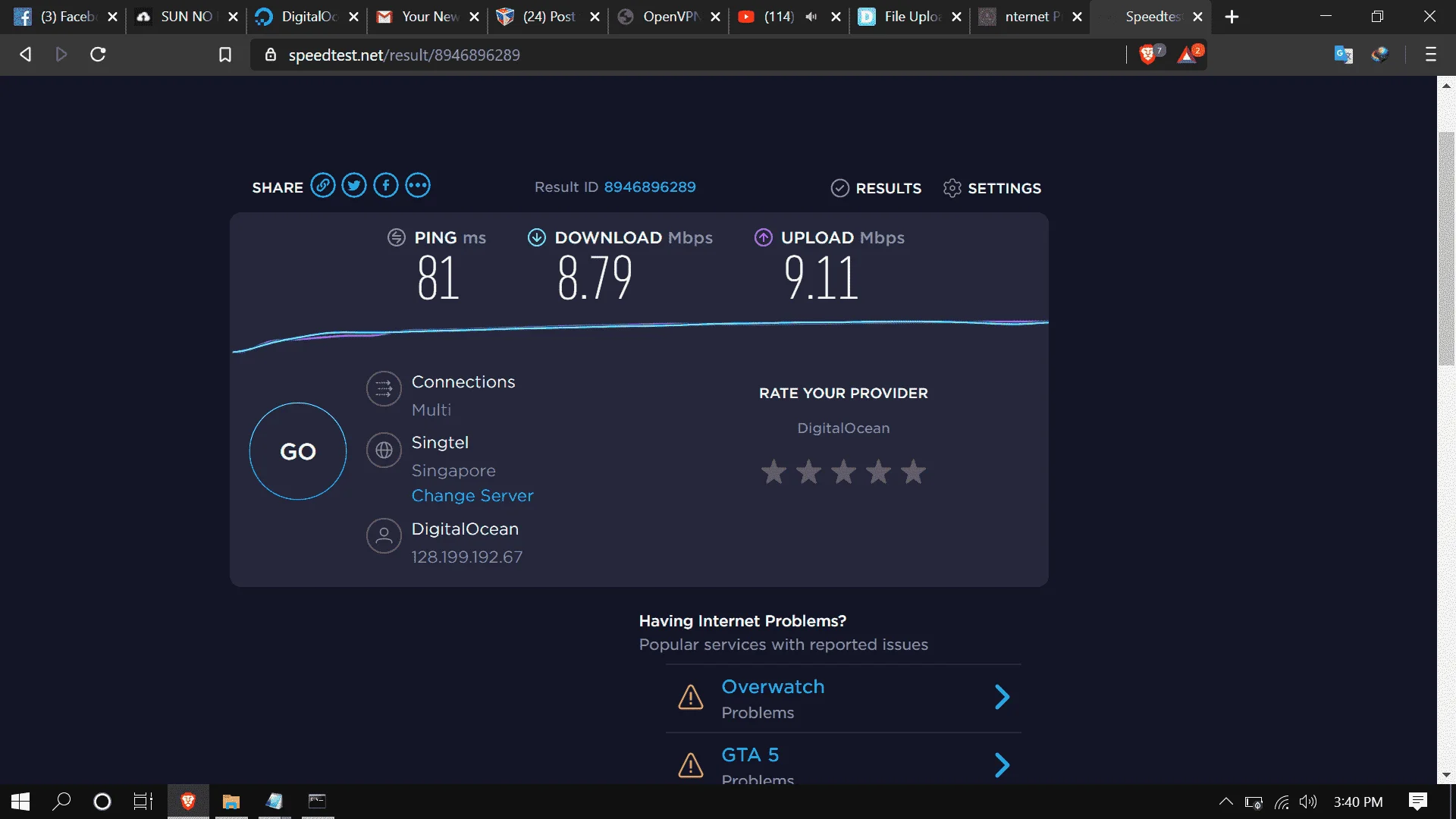Click the page vertical scrollbar thumb

[x=1446, y=249]
